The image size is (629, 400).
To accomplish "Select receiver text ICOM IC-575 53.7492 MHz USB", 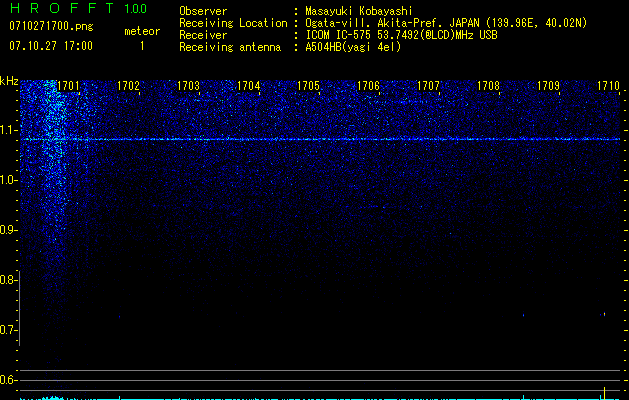I will pos(401,35).
